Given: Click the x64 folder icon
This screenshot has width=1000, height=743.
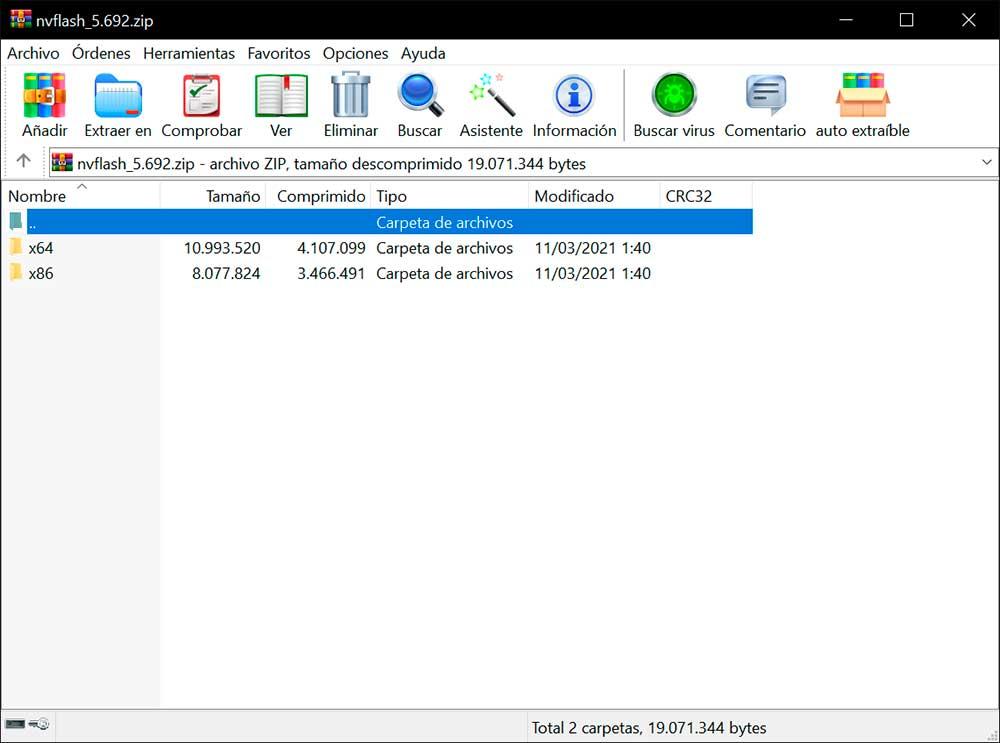Looking at the screenshot, I should [16, 247].
